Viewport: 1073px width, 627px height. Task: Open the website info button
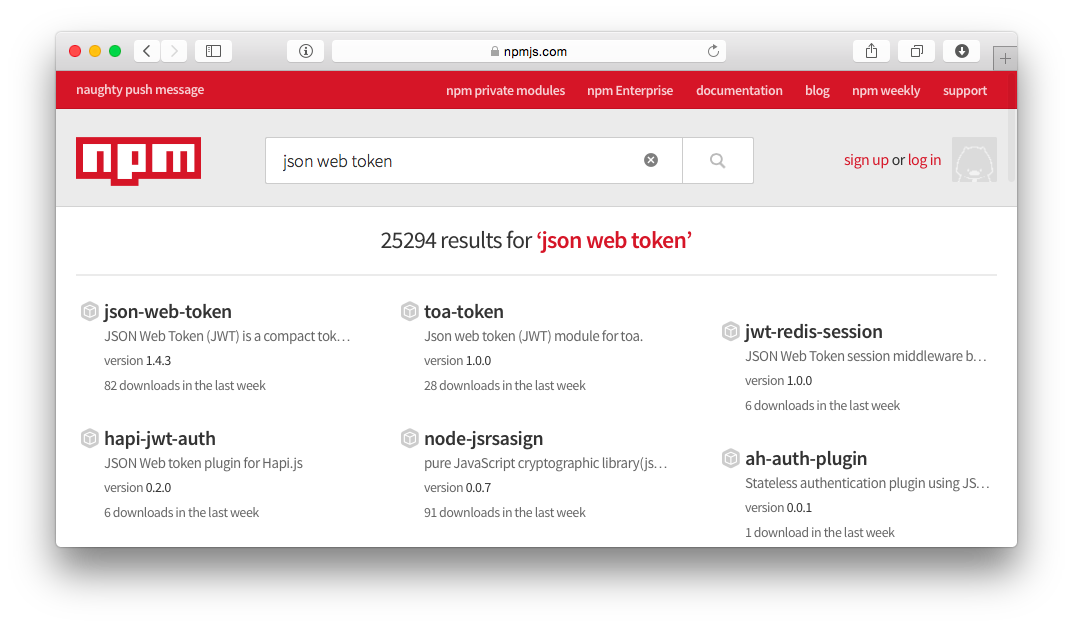(306, 51)
